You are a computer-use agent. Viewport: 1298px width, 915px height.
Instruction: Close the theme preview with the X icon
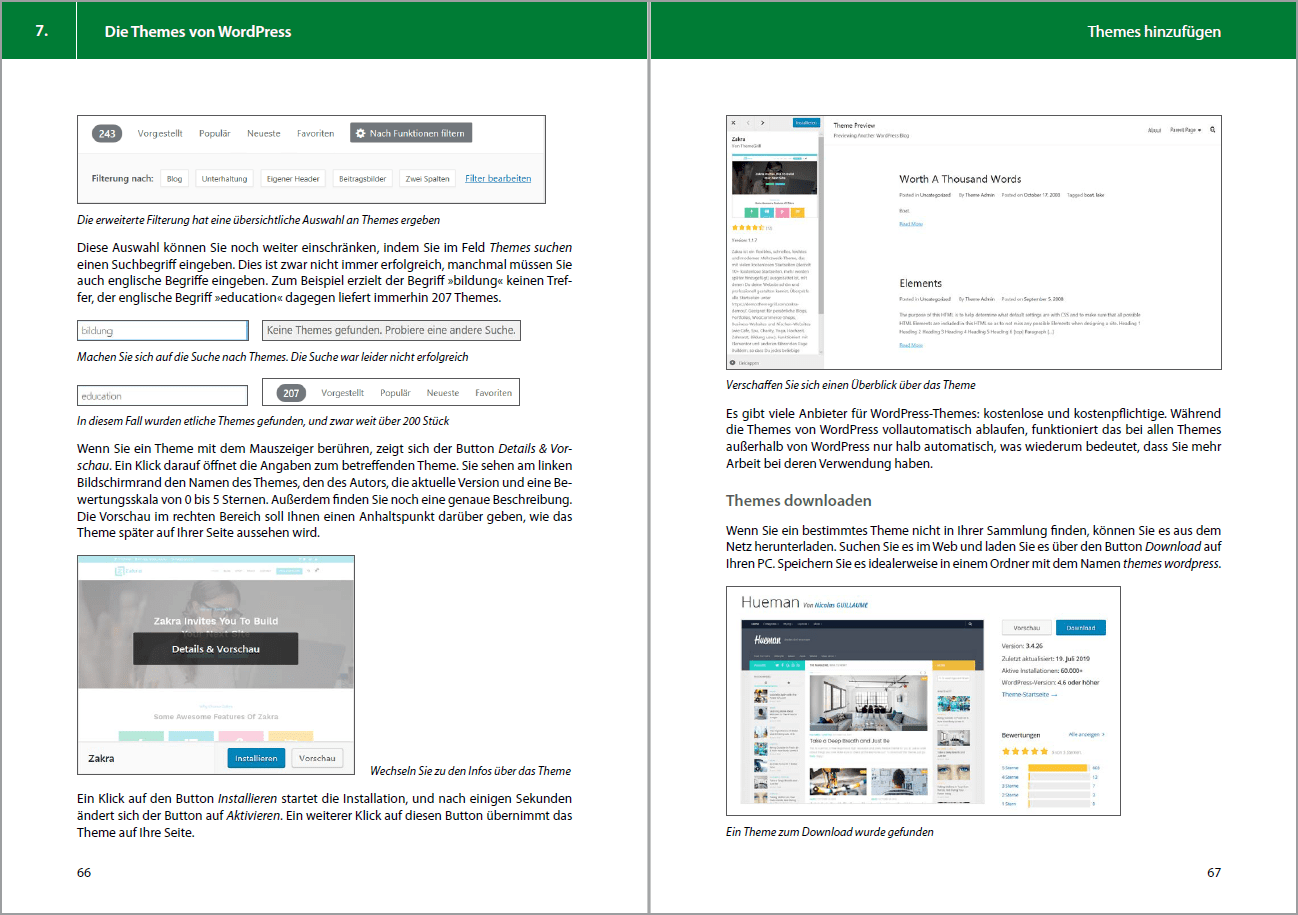coord(733,123)
